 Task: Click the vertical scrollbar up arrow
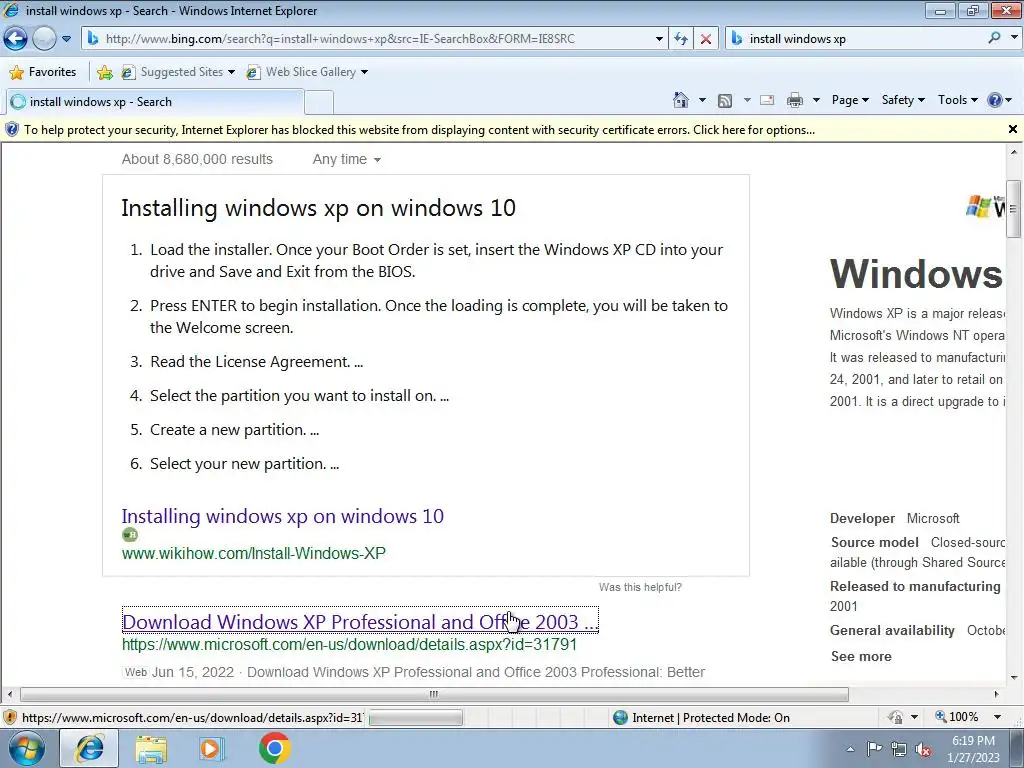coord(1013,152)
